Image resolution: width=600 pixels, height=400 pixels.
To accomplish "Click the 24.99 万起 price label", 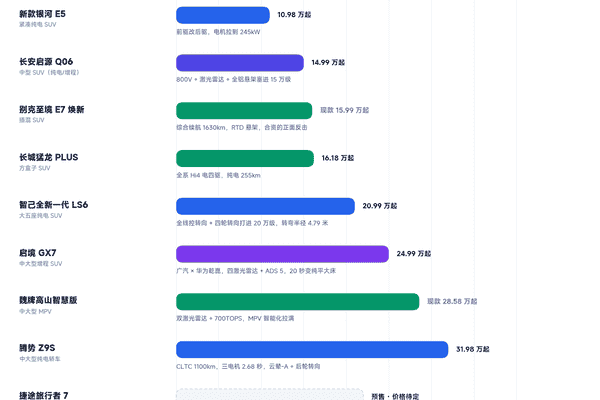I will pos(414,254).
